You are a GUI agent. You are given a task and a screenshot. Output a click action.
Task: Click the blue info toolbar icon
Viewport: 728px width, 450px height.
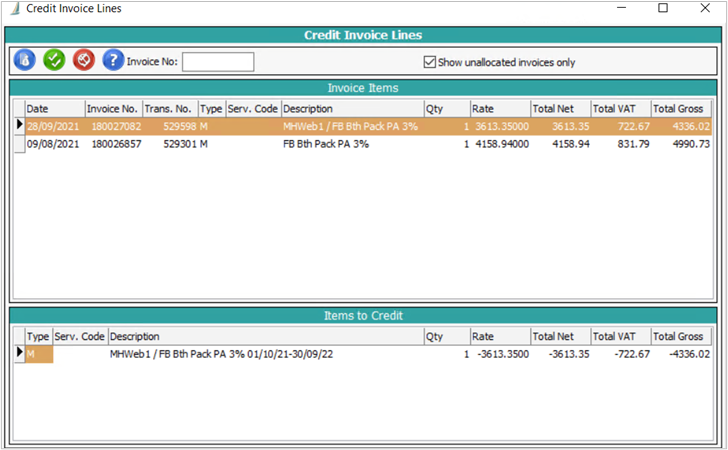click(x=25, y=60)
